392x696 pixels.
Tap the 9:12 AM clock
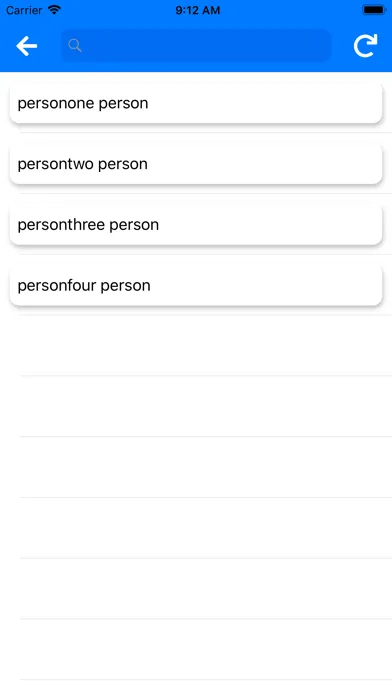point(198,10)
